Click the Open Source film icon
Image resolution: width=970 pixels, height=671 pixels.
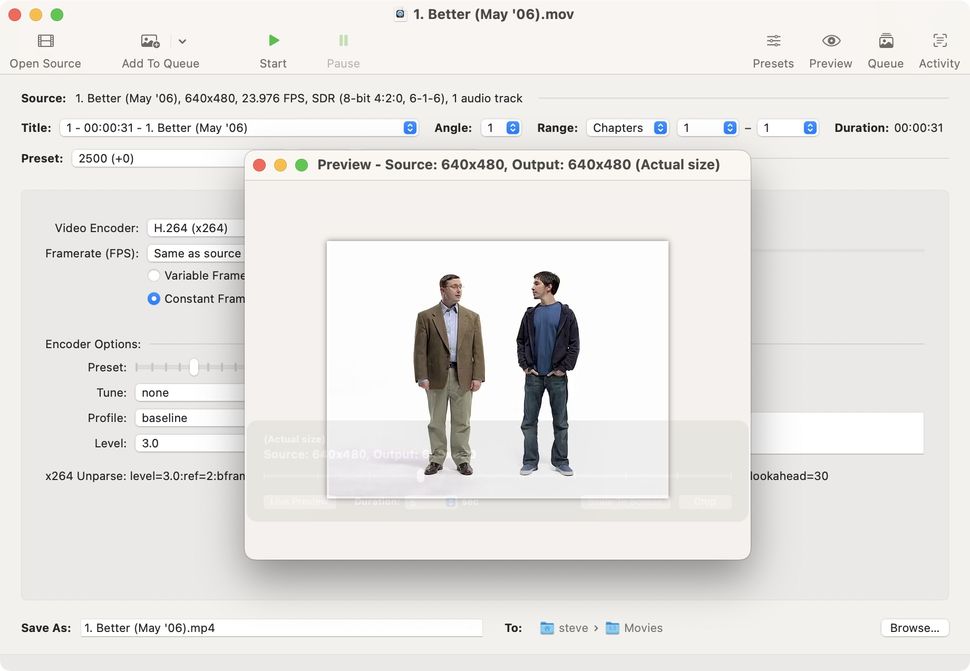(x=45, y=41)
